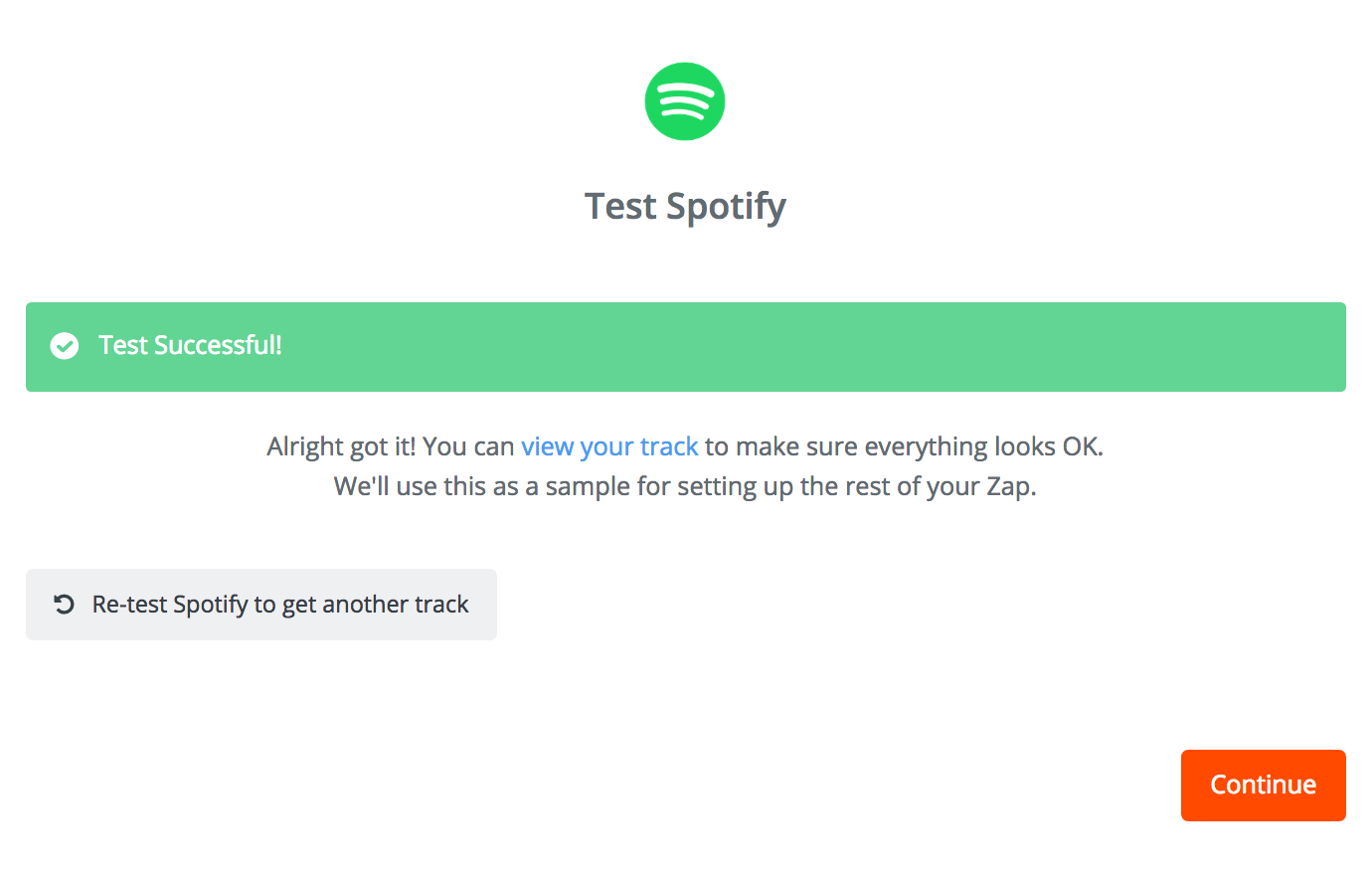This screenshot has width=1372, height=879.
Task: Click the green Spotify logo
Action: 685,101
